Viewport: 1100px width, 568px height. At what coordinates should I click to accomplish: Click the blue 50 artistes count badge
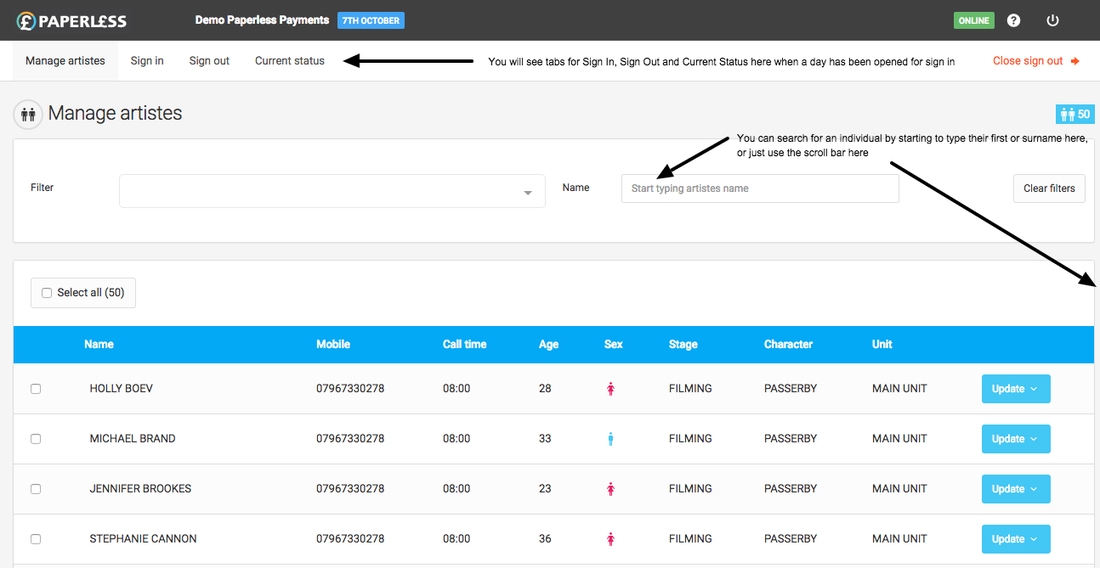[x=1075, y=114]
